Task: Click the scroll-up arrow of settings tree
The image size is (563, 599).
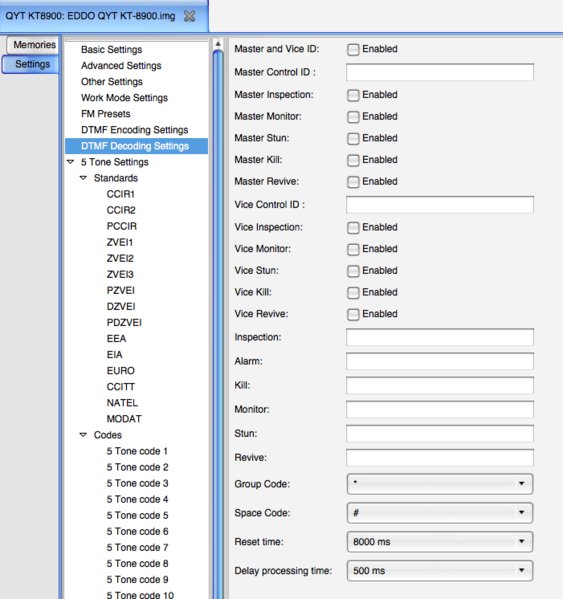Action: tap(218, 44)
